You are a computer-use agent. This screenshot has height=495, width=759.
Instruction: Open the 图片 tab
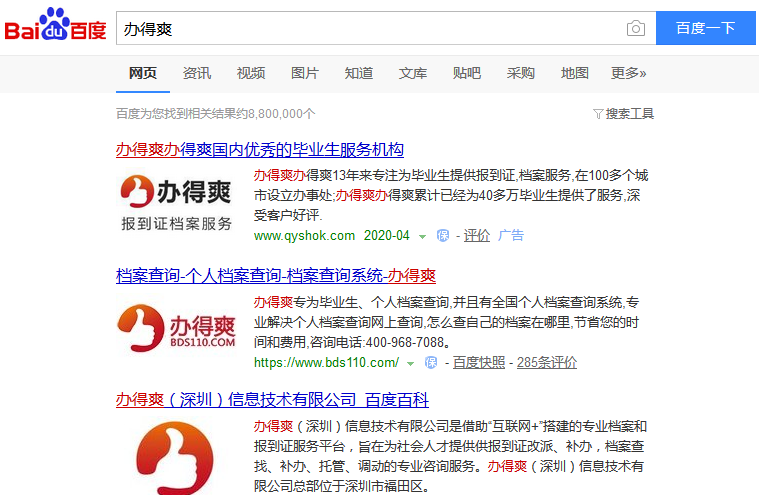[305, 73]
